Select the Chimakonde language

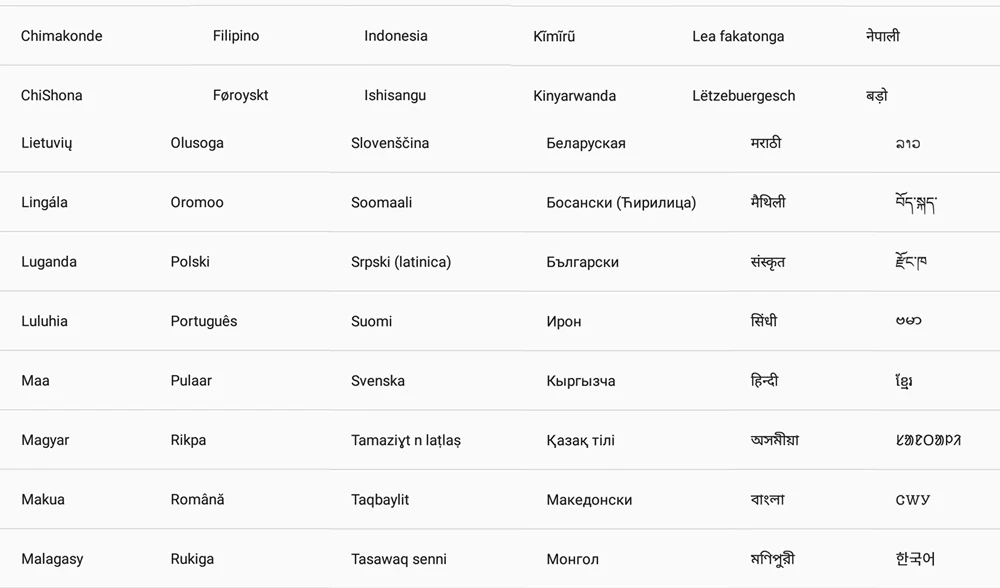61,35
